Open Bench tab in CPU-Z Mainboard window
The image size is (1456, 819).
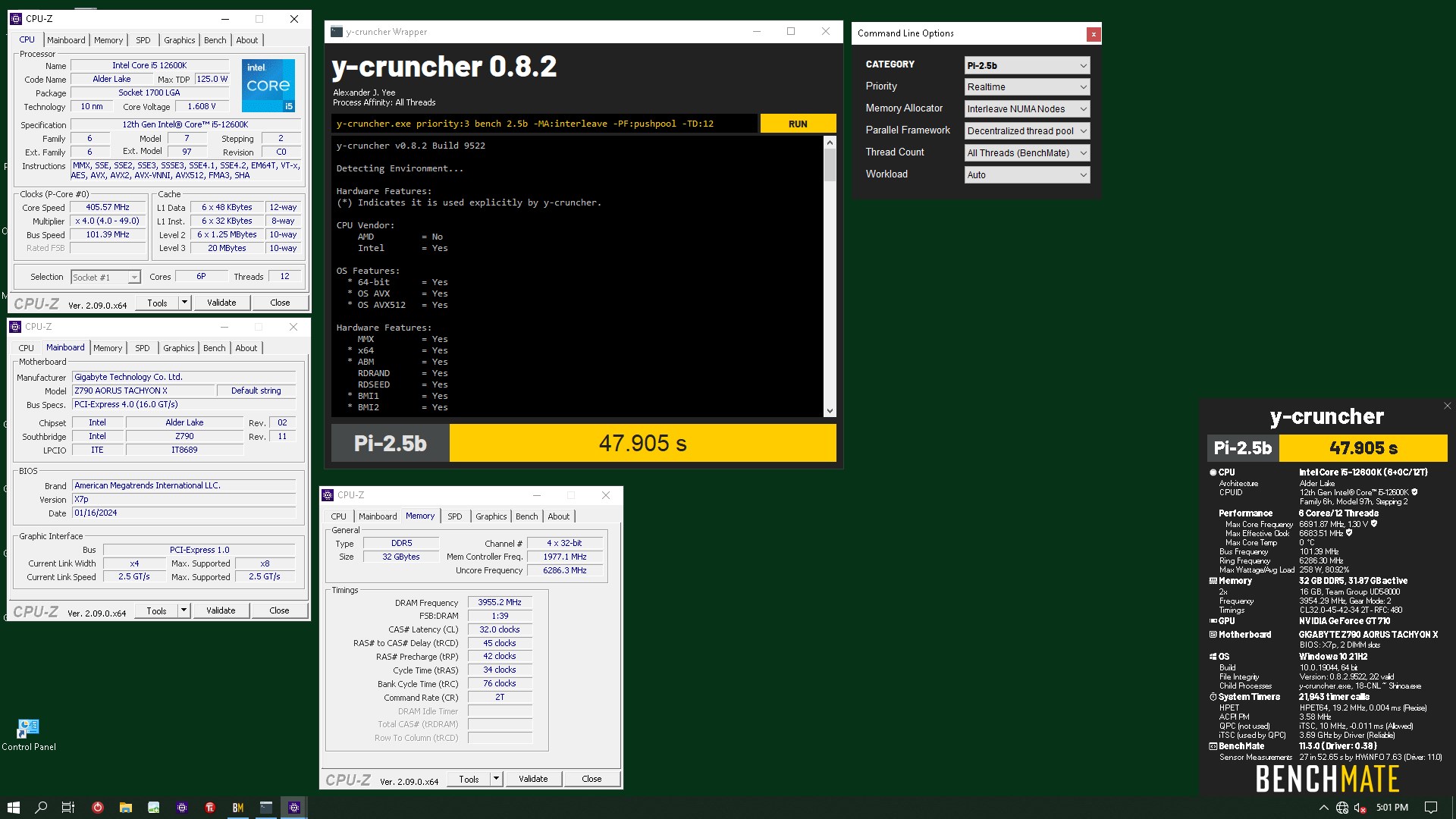pyautogui.click(x=215, y=348)
